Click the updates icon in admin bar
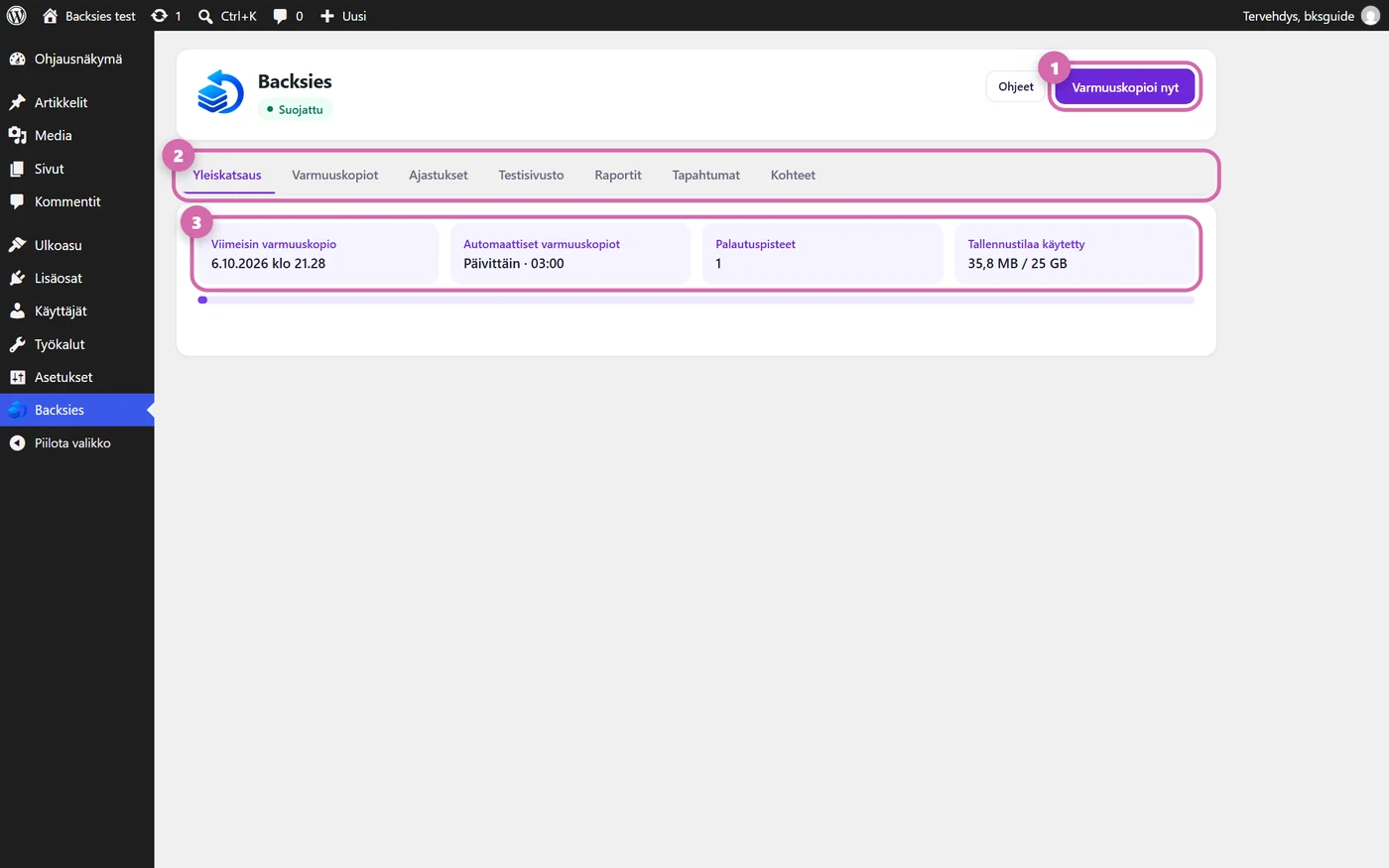The width and height of the screenshot is (1389, 868). click(159, 16)
